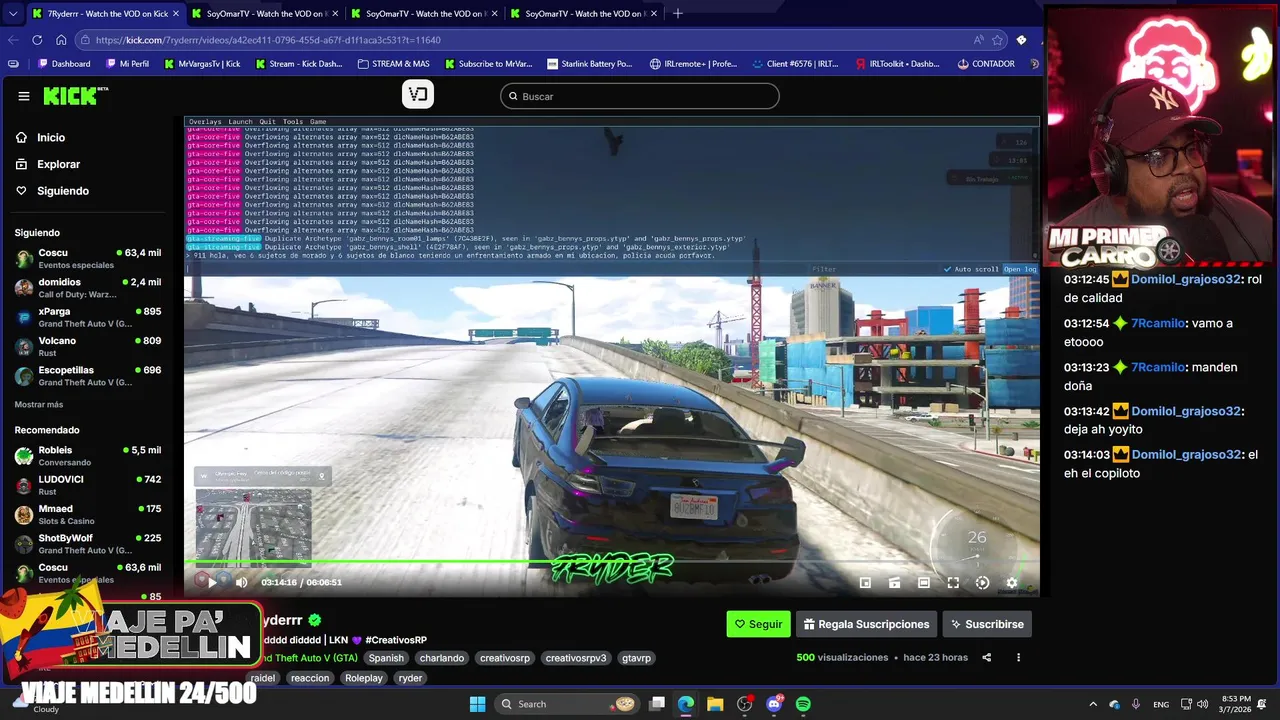1280x720 pixels.
Task: Select the reaccion tag
Action: (x=309, y=678)
